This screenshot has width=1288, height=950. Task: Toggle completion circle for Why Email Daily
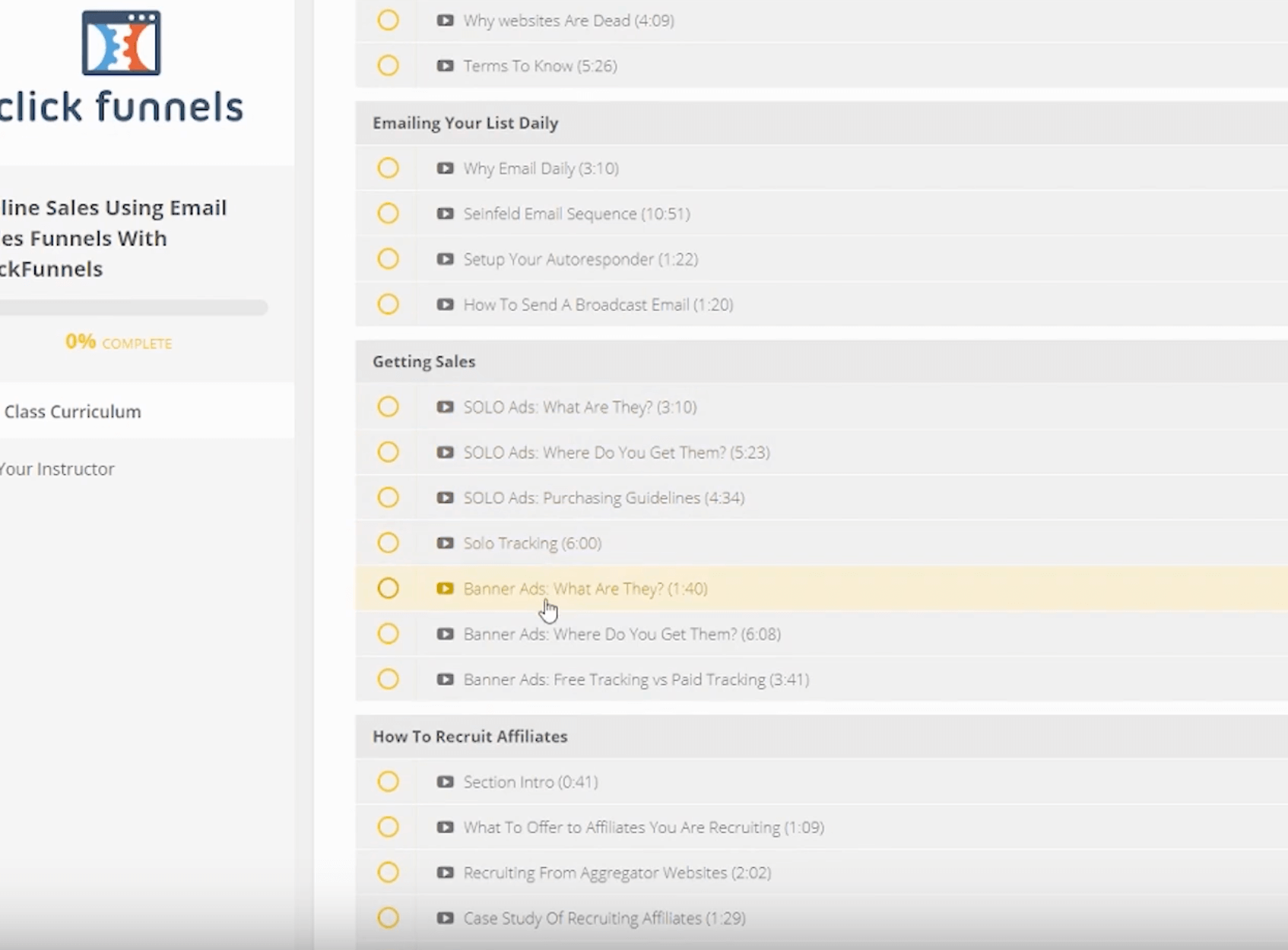coord(388,168)
